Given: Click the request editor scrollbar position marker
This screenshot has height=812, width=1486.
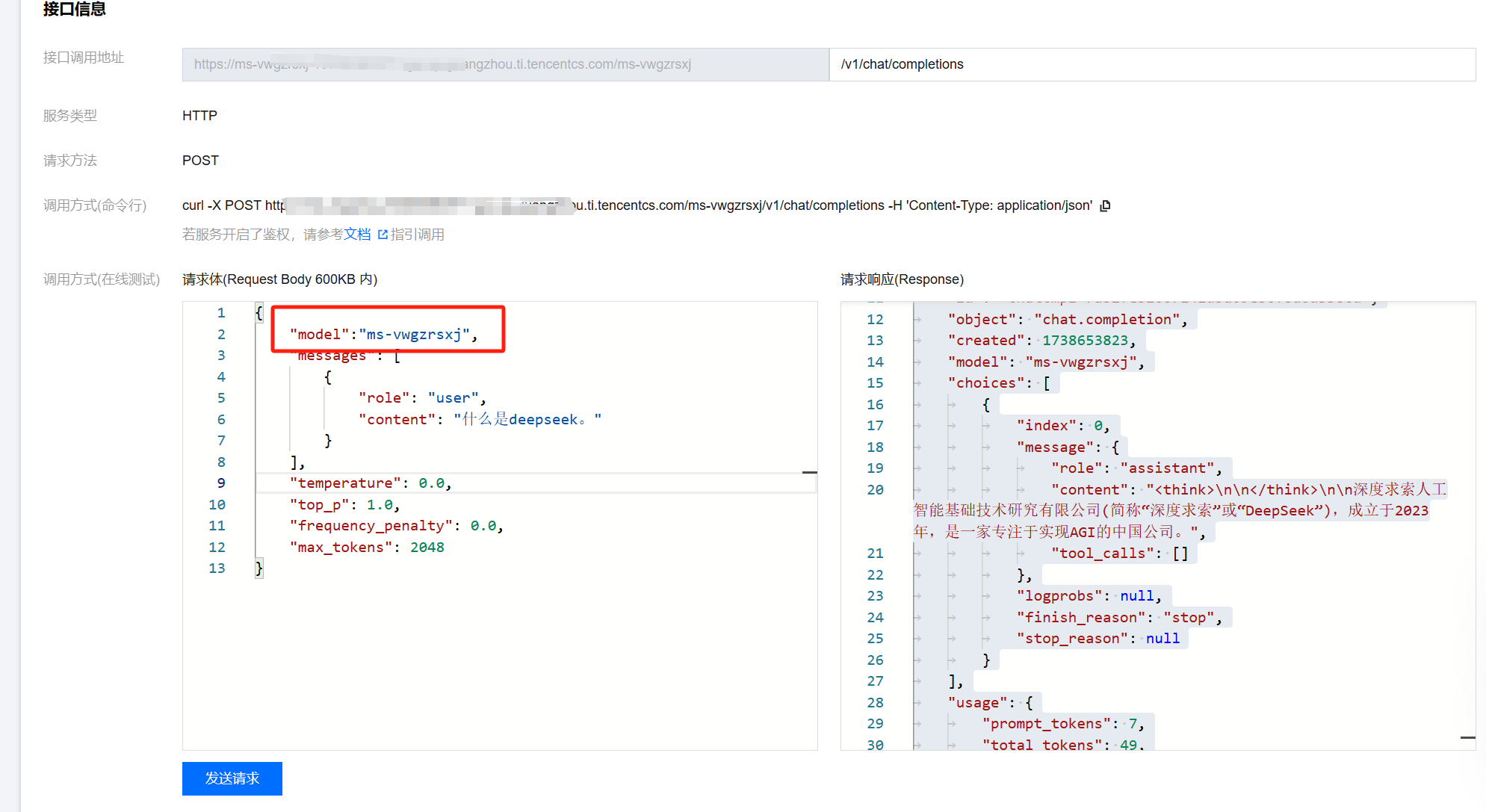Looking at the screenshot, I should [x=809, y=472].
